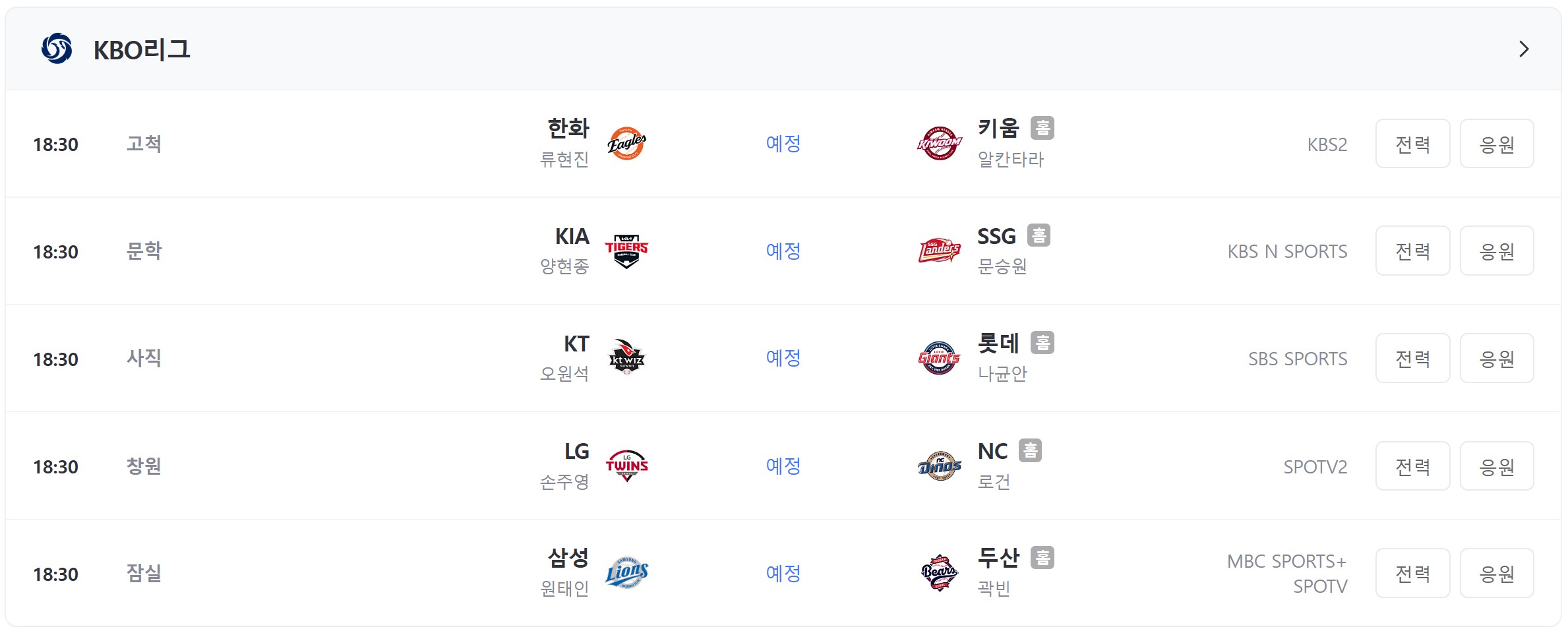
Task: Click the LG Twins team logo
Action: coord(626,466)
